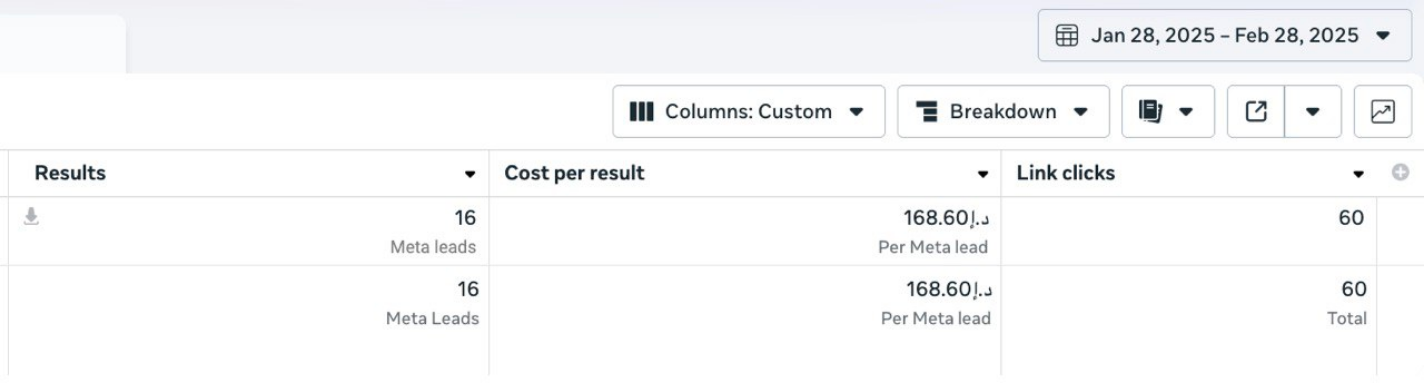Viewport: 1425px width, 383px height.
Task: Expand the arrow next to the Reports icon
Action: (1186, 112)
